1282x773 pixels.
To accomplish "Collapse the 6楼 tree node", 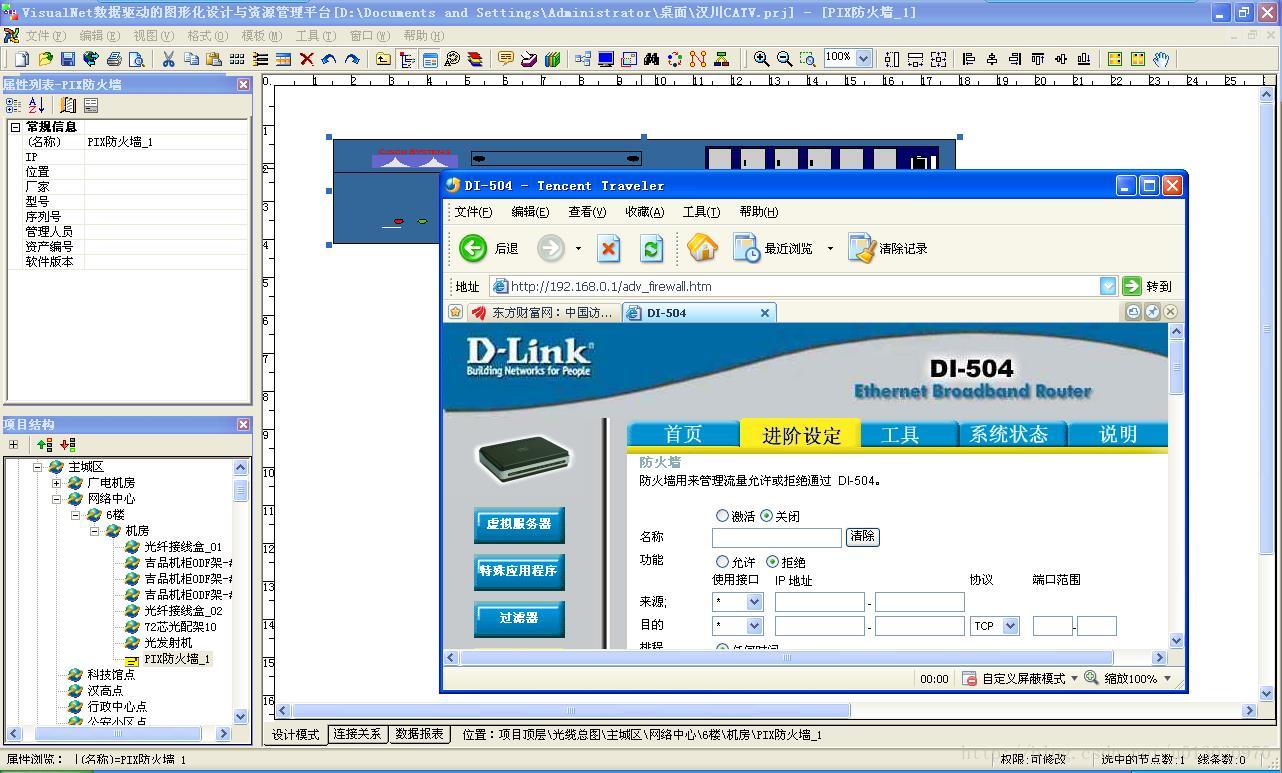I will 75,515.
